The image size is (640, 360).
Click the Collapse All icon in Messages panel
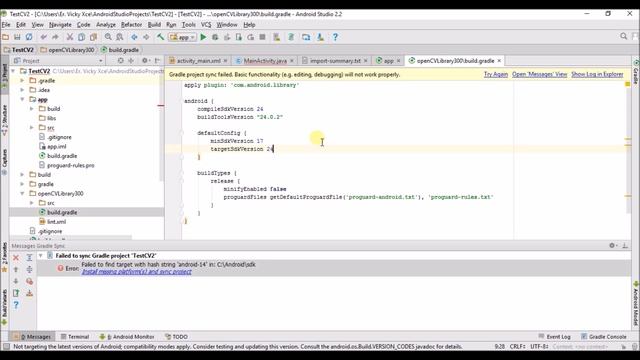click(29, 269)
